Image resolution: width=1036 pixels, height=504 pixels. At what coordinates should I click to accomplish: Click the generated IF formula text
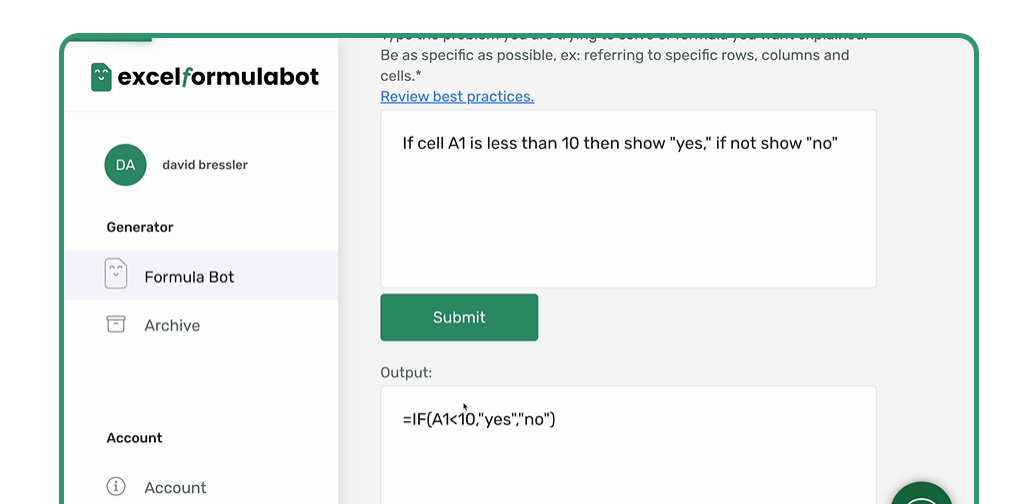[x=479, y=419]
